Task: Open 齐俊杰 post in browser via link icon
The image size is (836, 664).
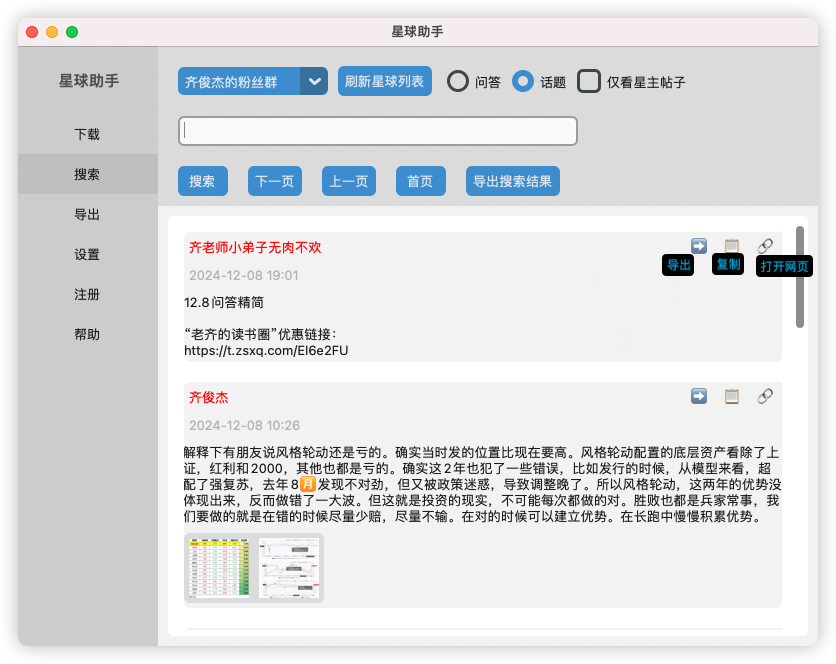Action: pos(765,396)
